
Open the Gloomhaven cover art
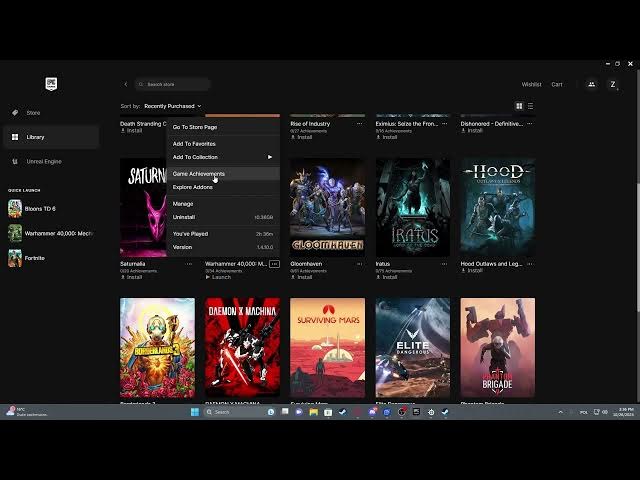[327, 208]
